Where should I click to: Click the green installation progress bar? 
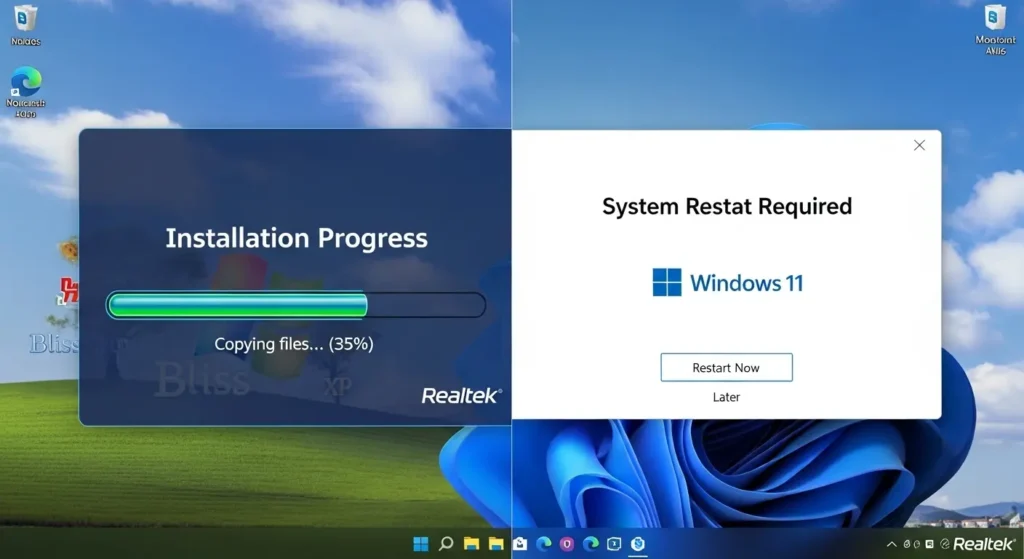tap(296, 305)
